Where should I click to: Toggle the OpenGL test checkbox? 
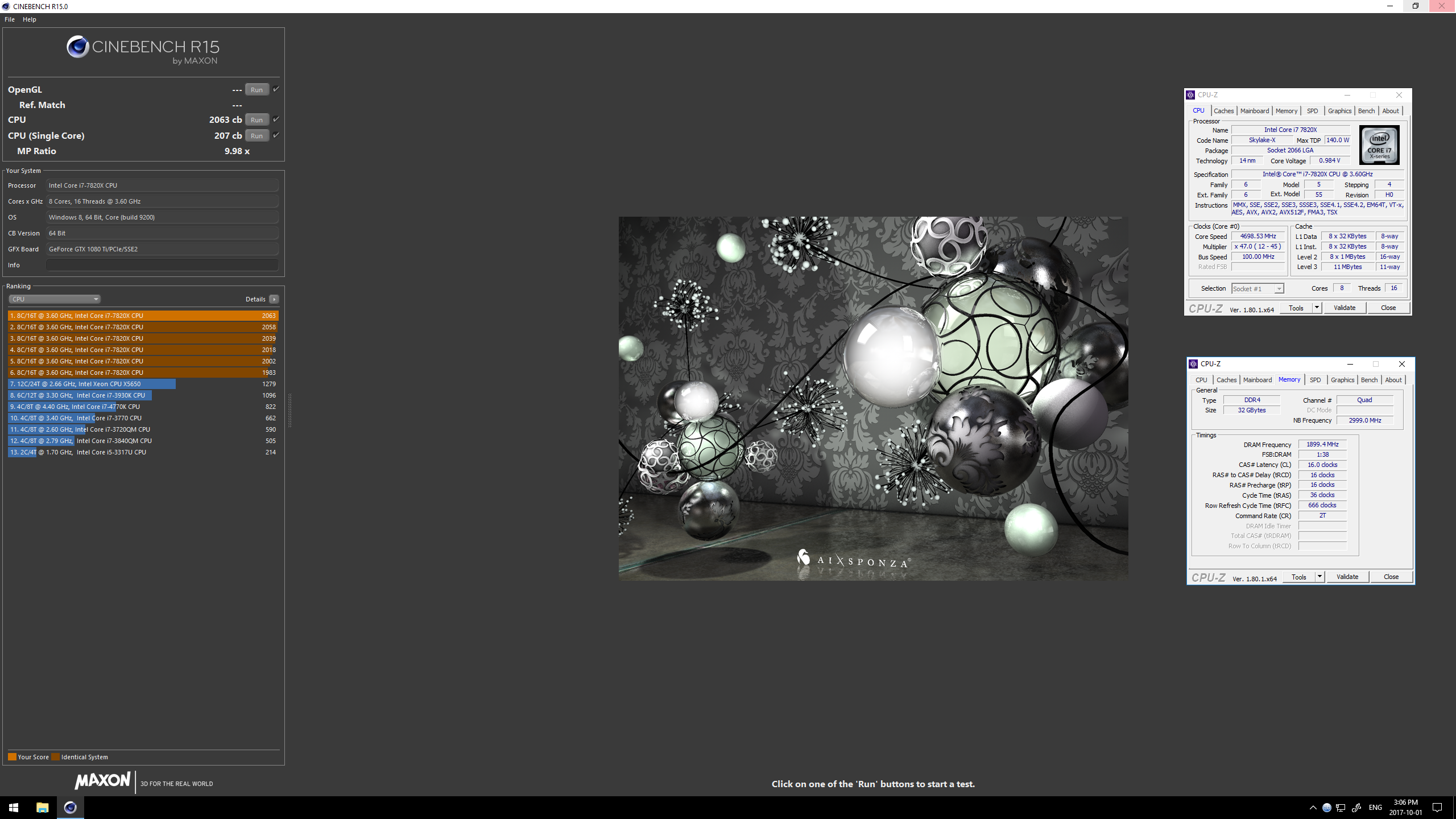[276, 89]
